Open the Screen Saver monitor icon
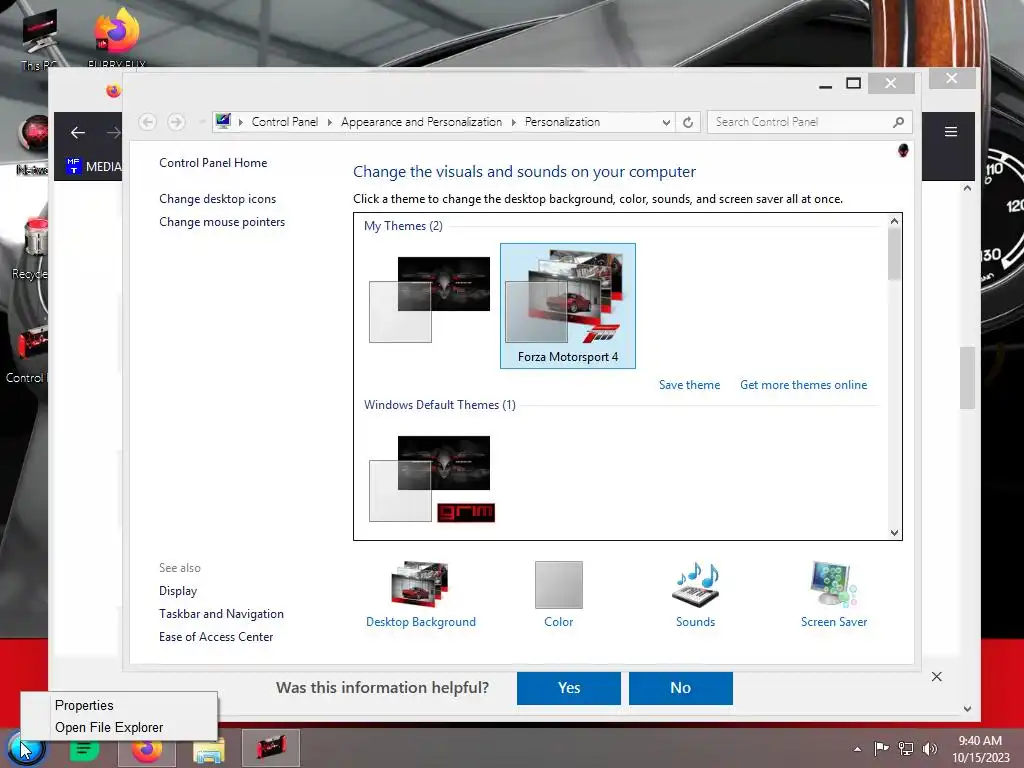This screenshot has height=768, width=1024. pyautogui.click(x=833, y=584)
